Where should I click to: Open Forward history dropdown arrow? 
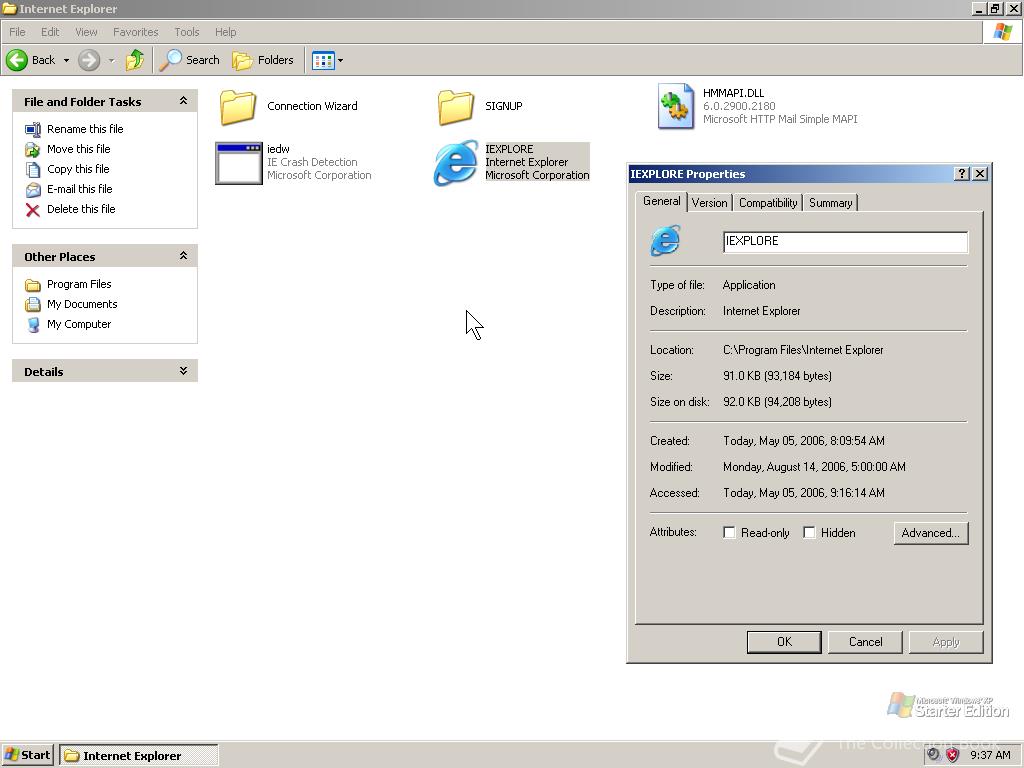(x=111, y=60)
